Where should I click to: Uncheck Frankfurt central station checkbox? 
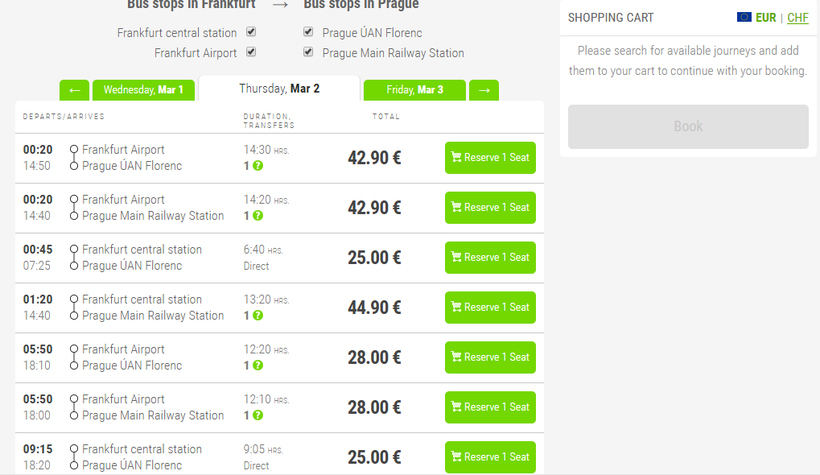click(251, 33)
